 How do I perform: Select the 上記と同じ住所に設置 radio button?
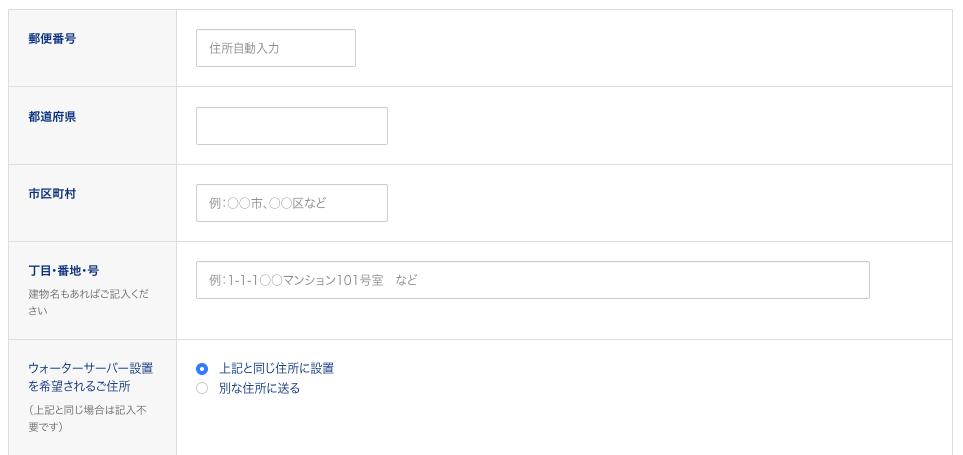tap(202, 369)
